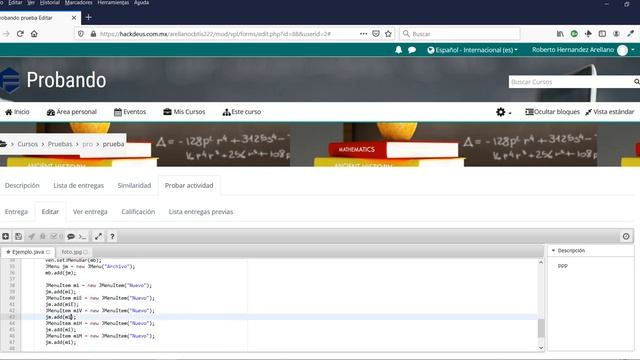Go to Área personal
This screenshot has width=640, height=360.
[72, 112]
